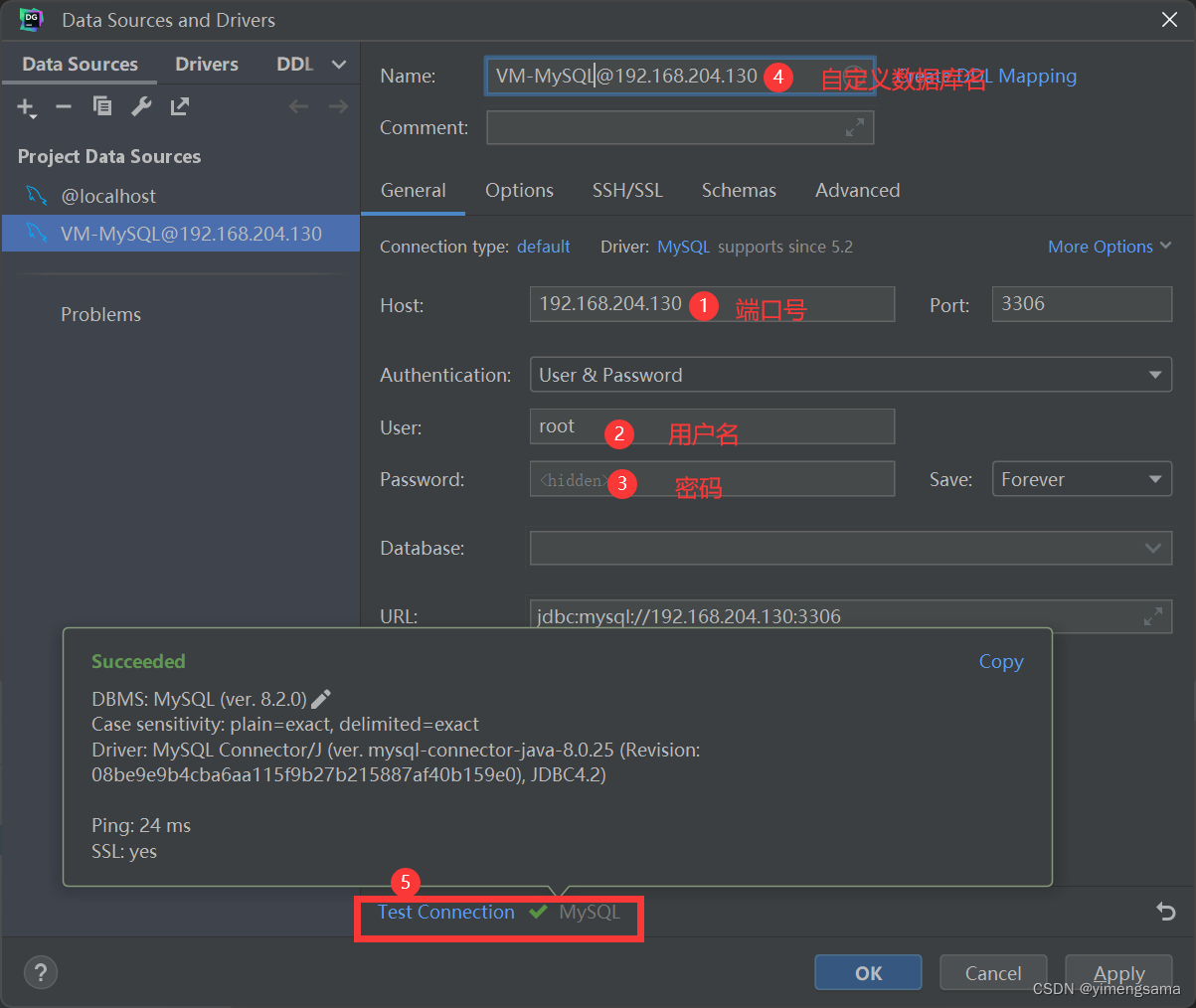Add a new data source with plus icon
This screenshot has height=1008, width=1196.
coord(26,106)
